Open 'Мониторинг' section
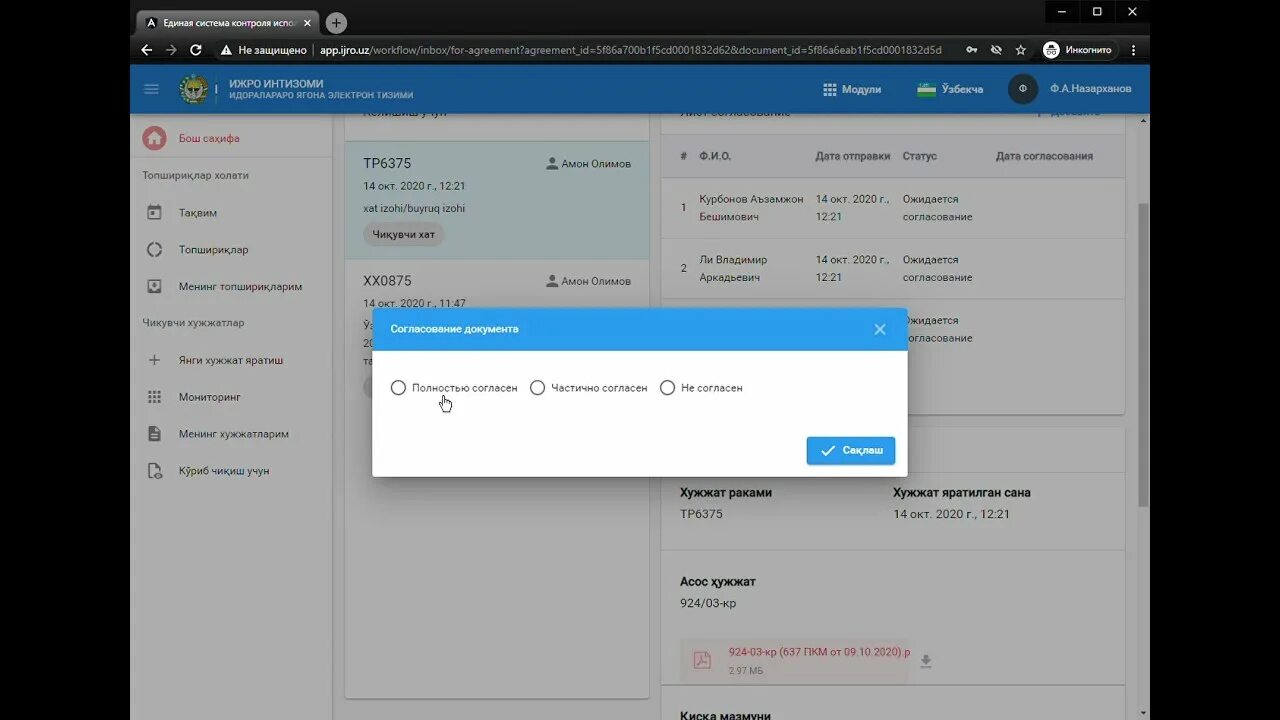This screenshot has width=1280, height=720. [210, 397]
